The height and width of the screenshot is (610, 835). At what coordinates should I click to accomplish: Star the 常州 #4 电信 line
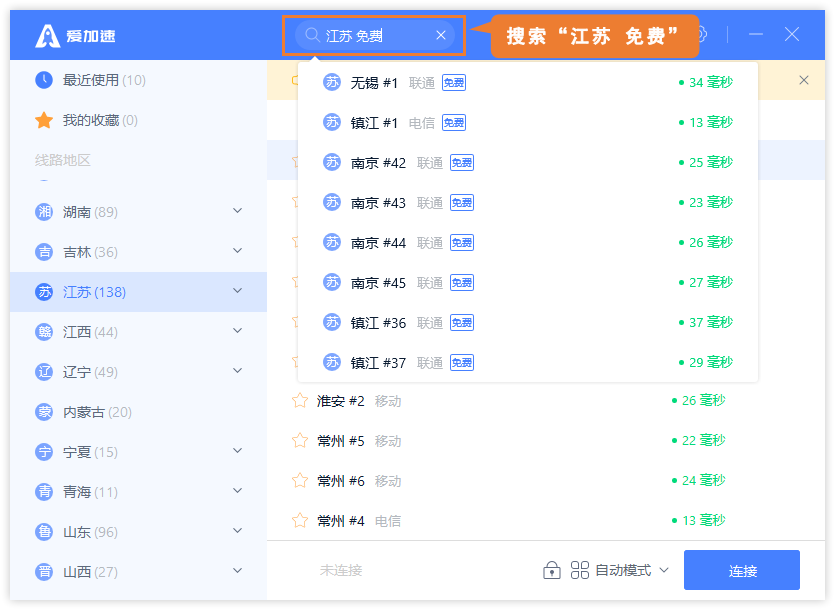tap(299, 521)
